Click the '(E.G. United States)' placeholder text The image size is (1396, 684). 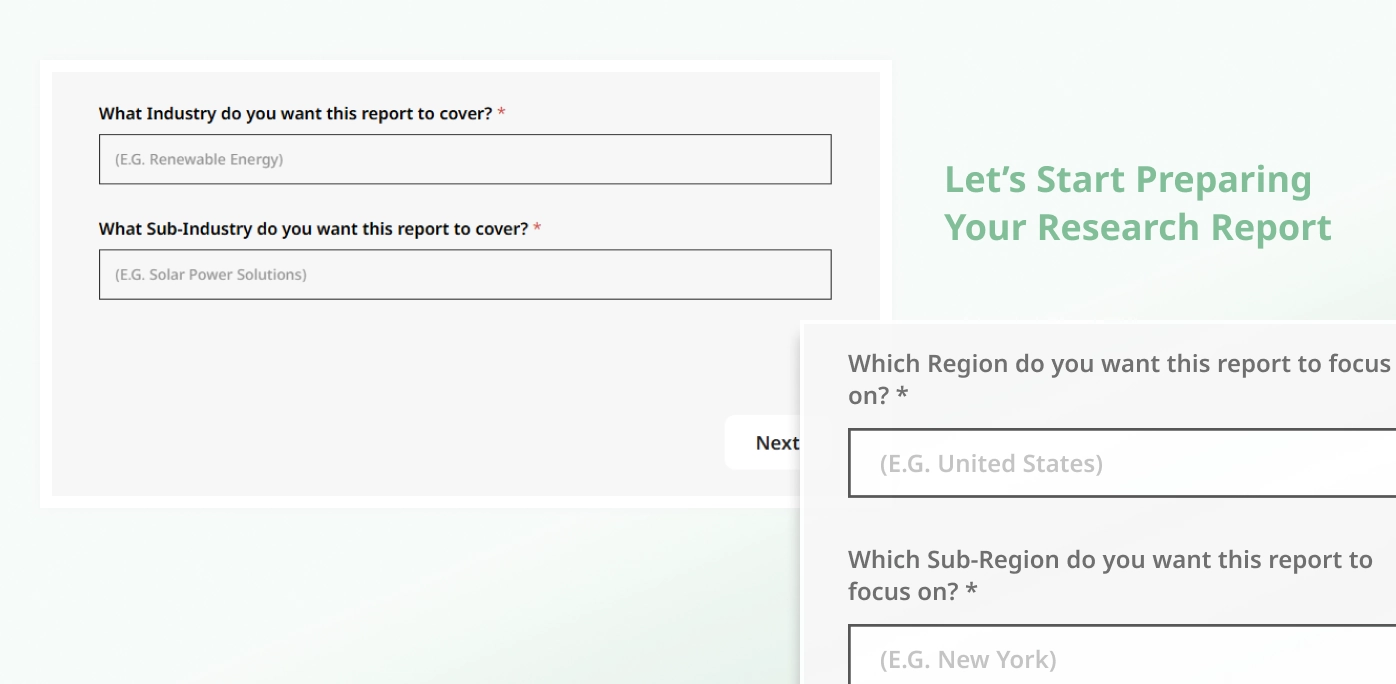point(991,463)
